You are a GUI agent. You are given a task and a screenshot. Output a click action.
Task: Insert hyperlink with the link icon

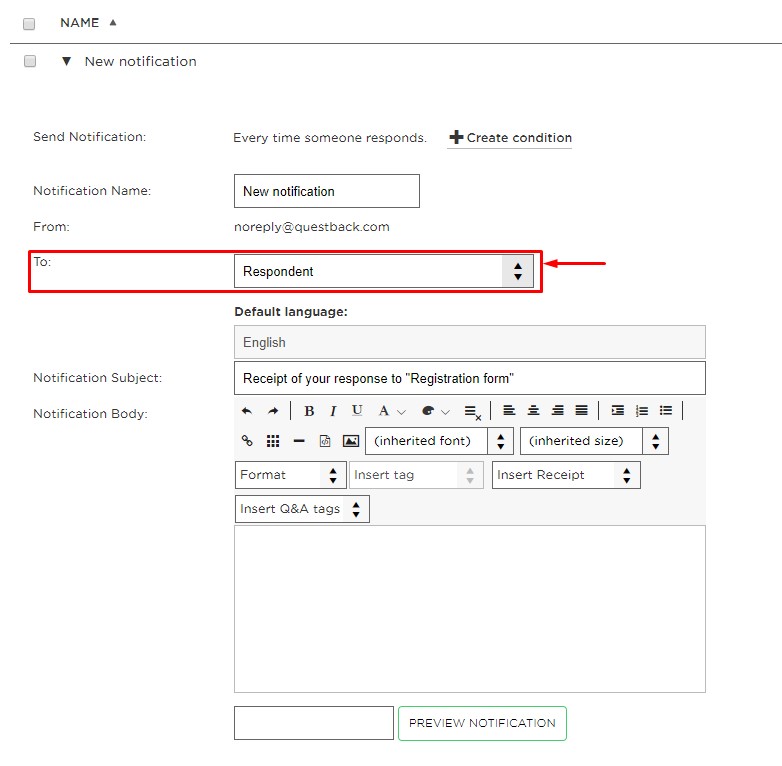point(247,441)
